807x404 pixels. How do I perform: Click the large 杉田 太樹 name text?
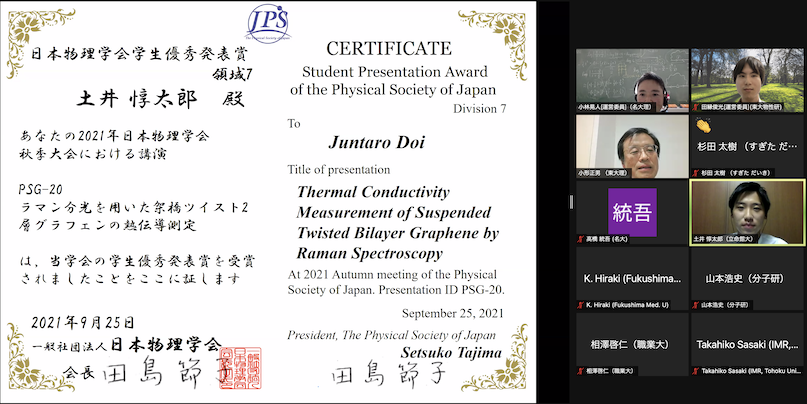[x=747, y=147]
